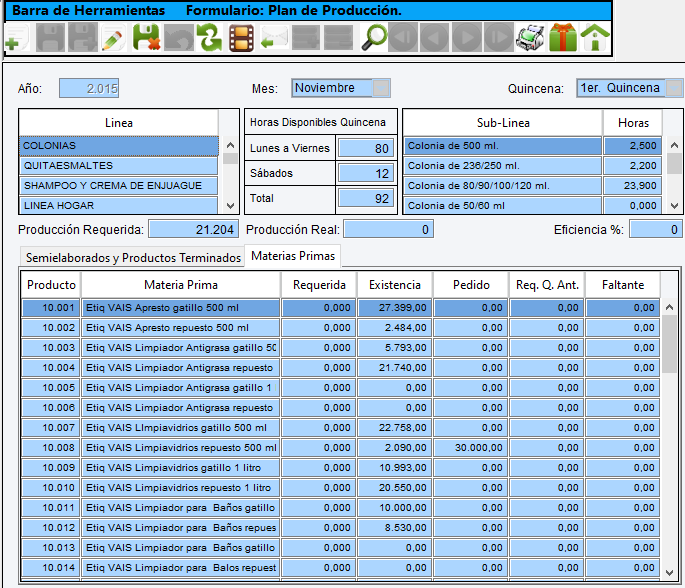The width and height of the screenshot is (685, 588).
Task: Click the pencil edit icon
Action: coord(114,38)
